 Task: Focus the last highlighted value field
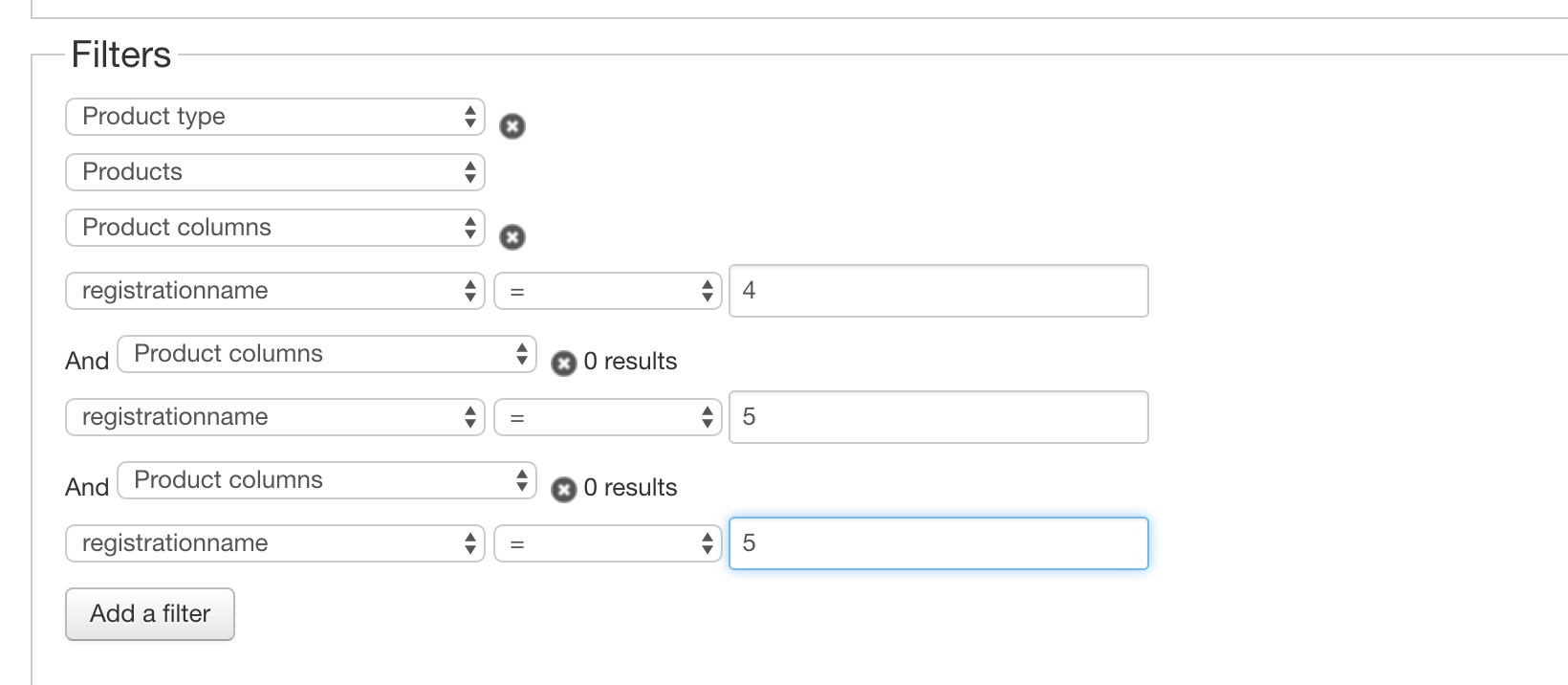click(938, 543)
